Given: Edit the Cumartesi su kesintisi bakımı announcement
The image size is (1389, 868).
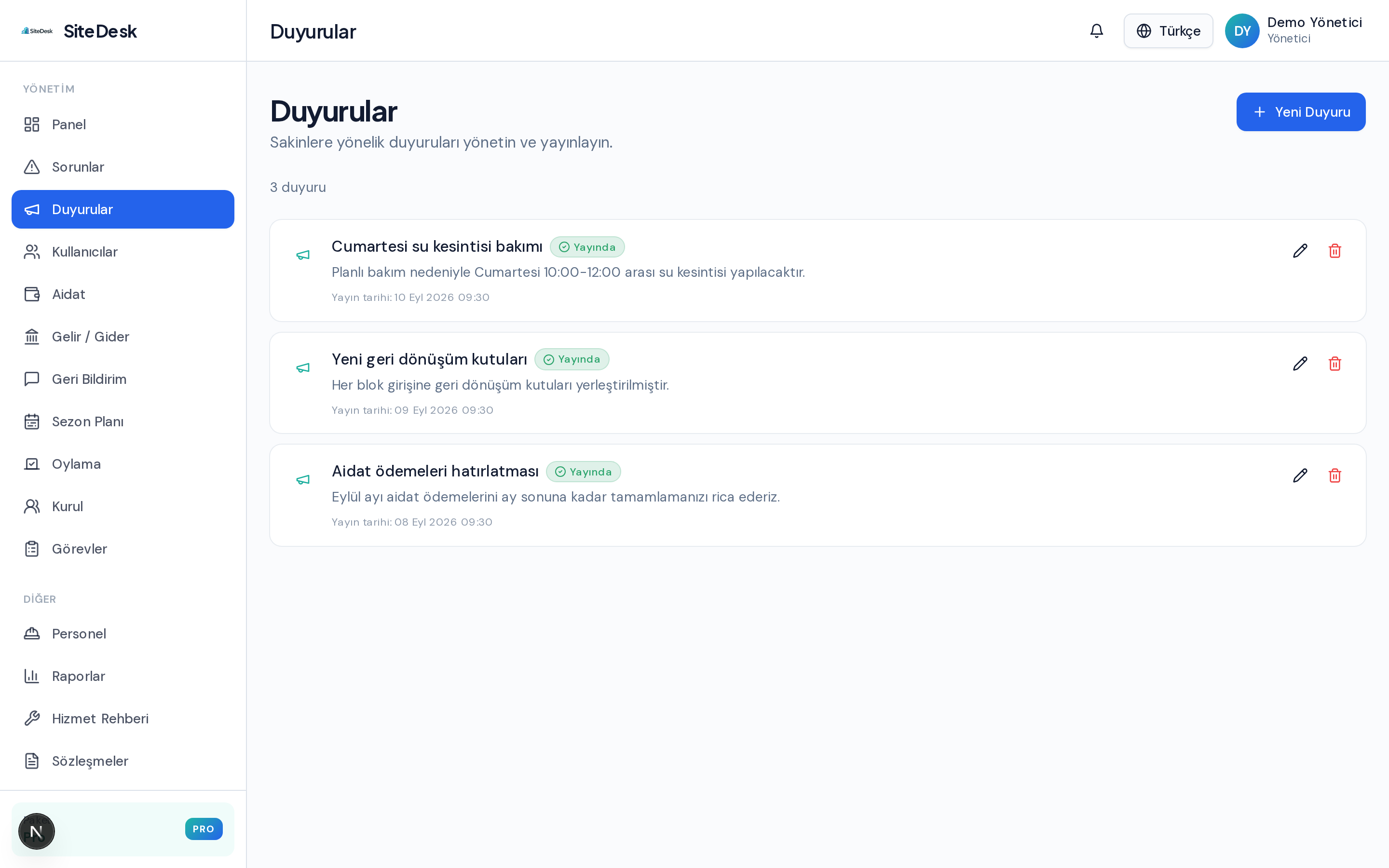Looking at the screenshot, I should [x=1300, y=251].
